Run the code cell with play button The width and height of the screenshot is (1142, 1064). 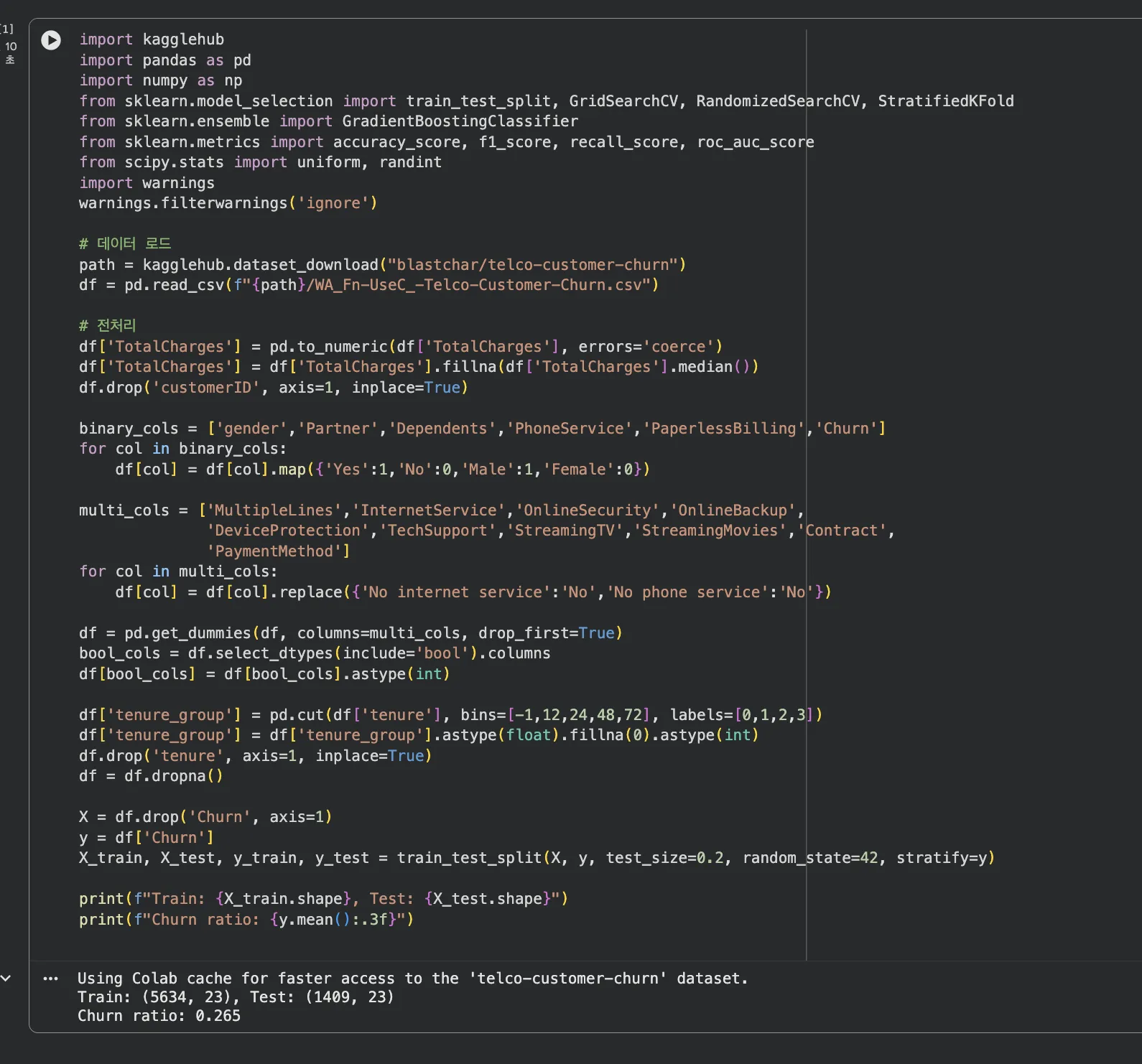[x=51, y=40]
